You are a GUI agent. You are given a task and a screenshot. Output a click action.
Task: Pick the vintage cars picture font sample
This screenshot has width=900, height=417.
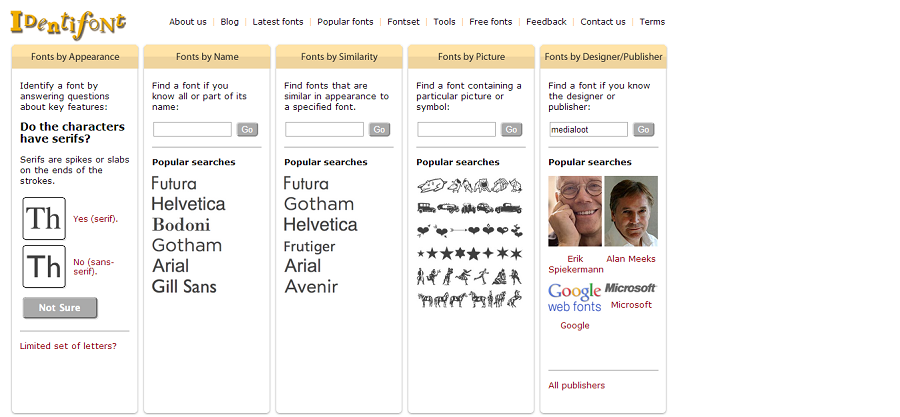tap(469, 208)
